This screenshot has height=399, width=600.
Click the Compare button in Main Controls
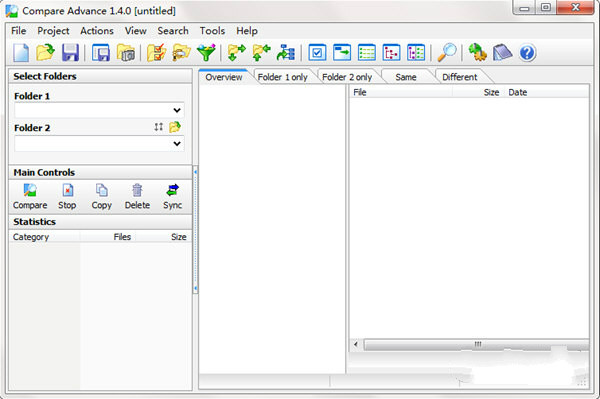[x=30, y=197]
